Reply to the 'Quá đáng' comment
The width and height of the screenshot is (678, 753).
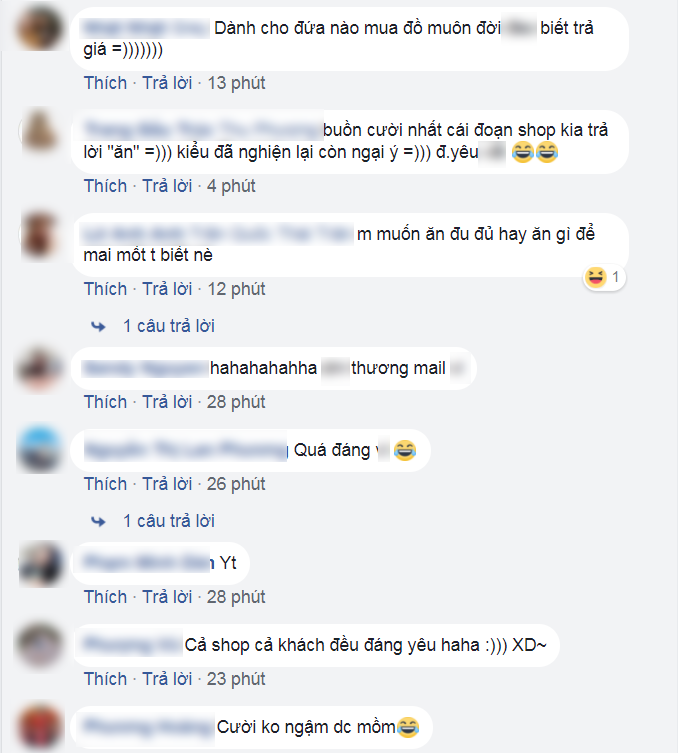pos(167,484)
